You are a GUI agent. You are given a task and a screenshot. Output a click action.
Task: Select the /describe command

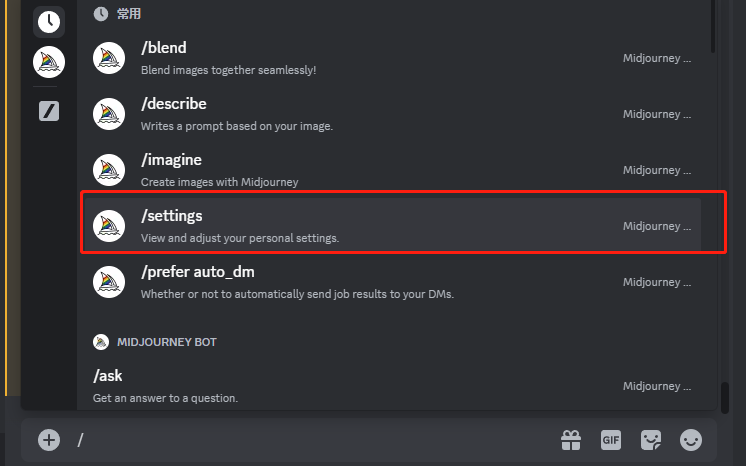pyautogui.click(x=393, y=114)
